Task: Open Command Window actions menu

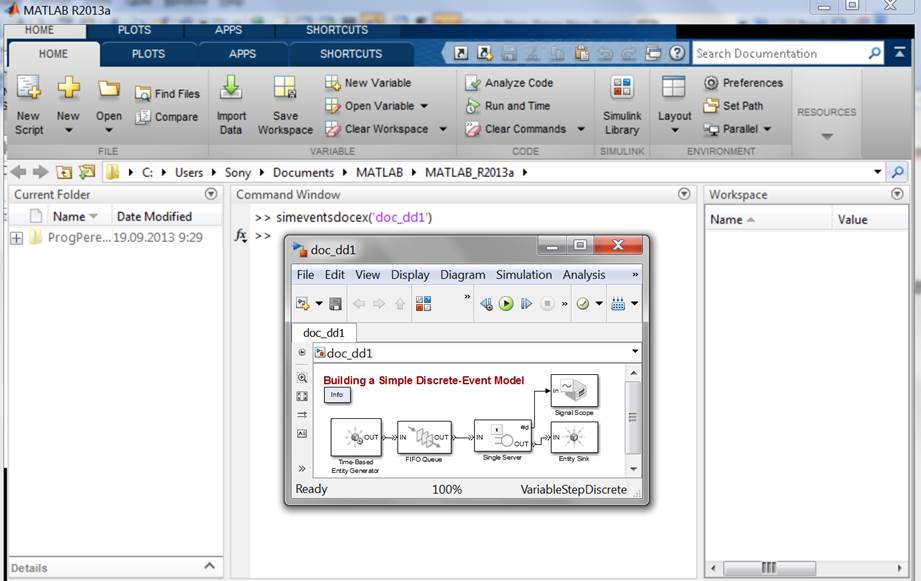Action: [684, 194]
